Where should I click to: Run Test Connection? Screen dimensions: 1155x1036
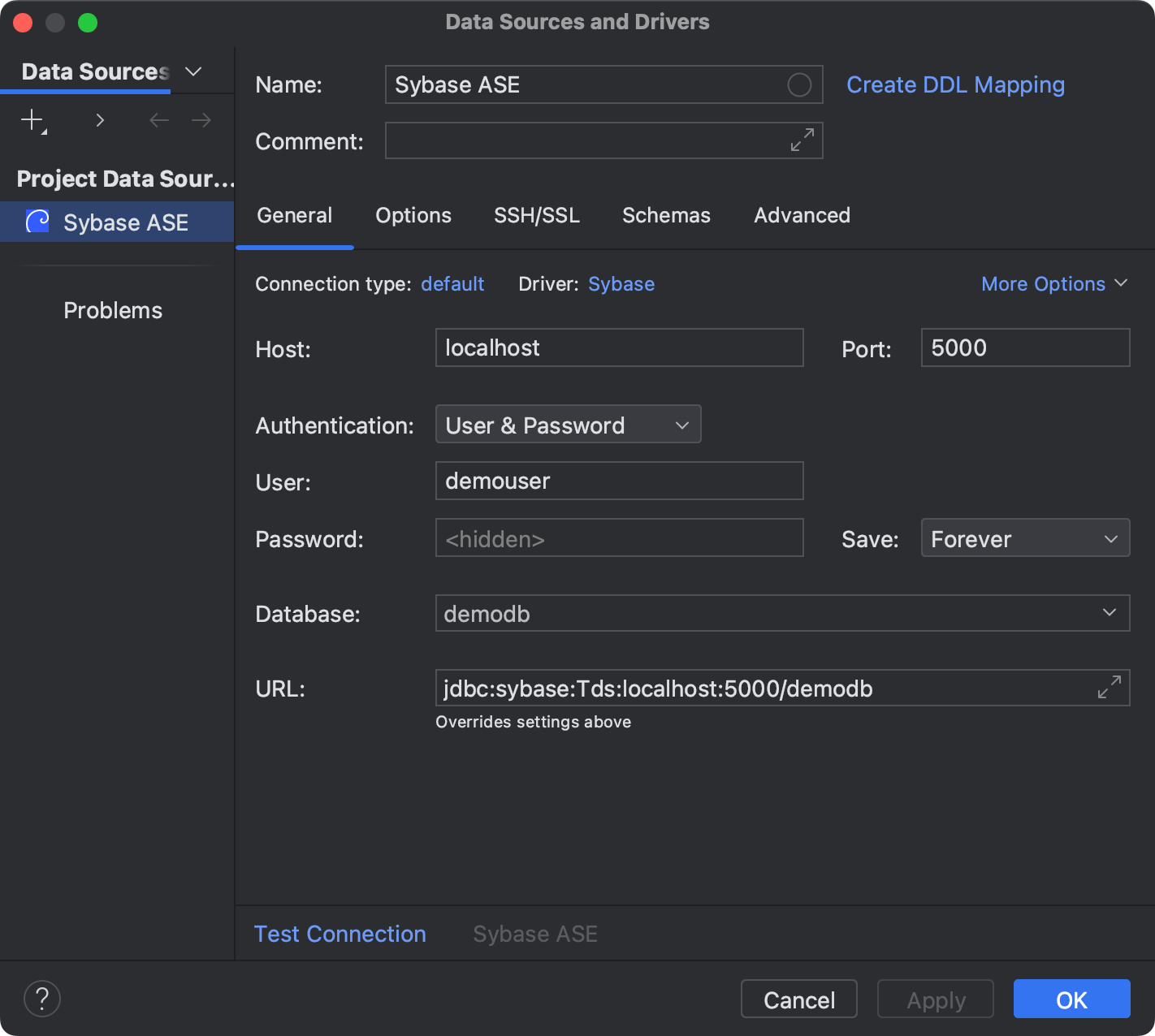pyautogui.click(x=340, y=934)
